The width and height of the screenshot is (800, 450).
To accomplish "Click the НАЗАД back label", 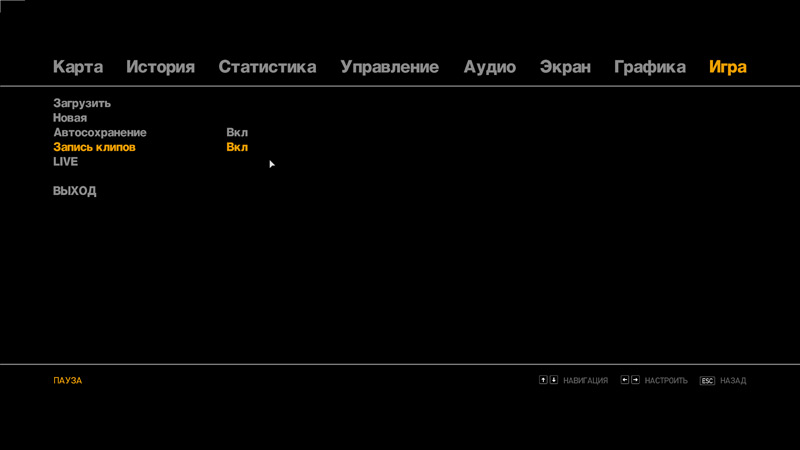I will tap(733, 381).
